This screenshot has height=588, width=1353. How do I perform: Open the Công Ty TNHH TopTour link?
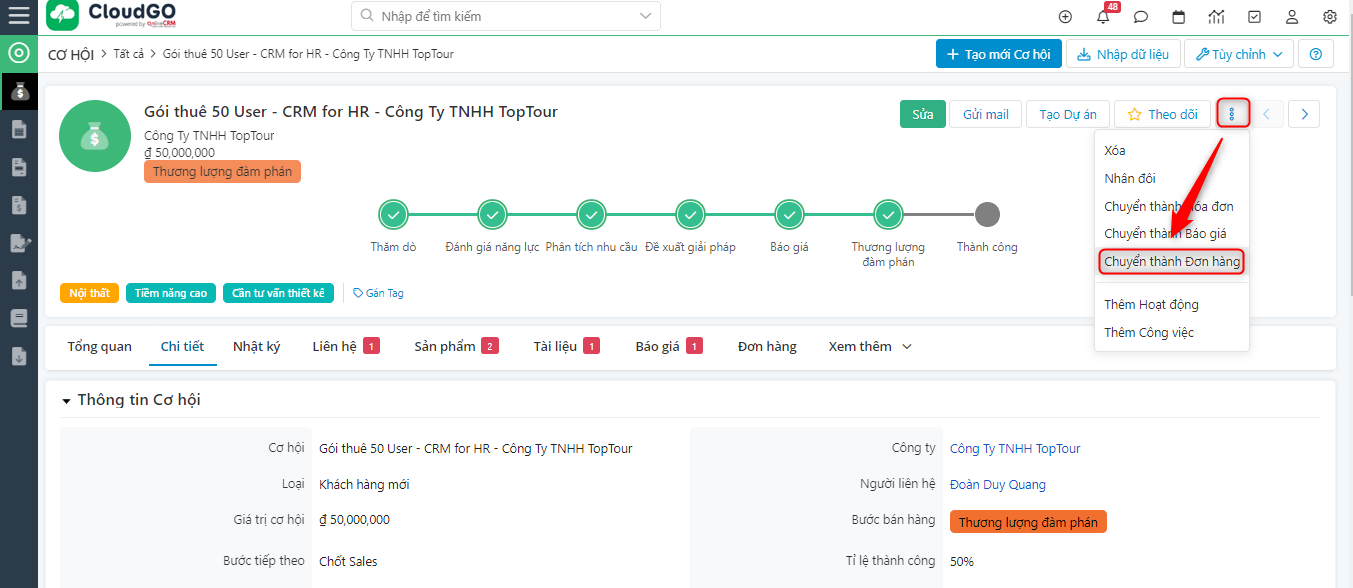point(1014,449)
